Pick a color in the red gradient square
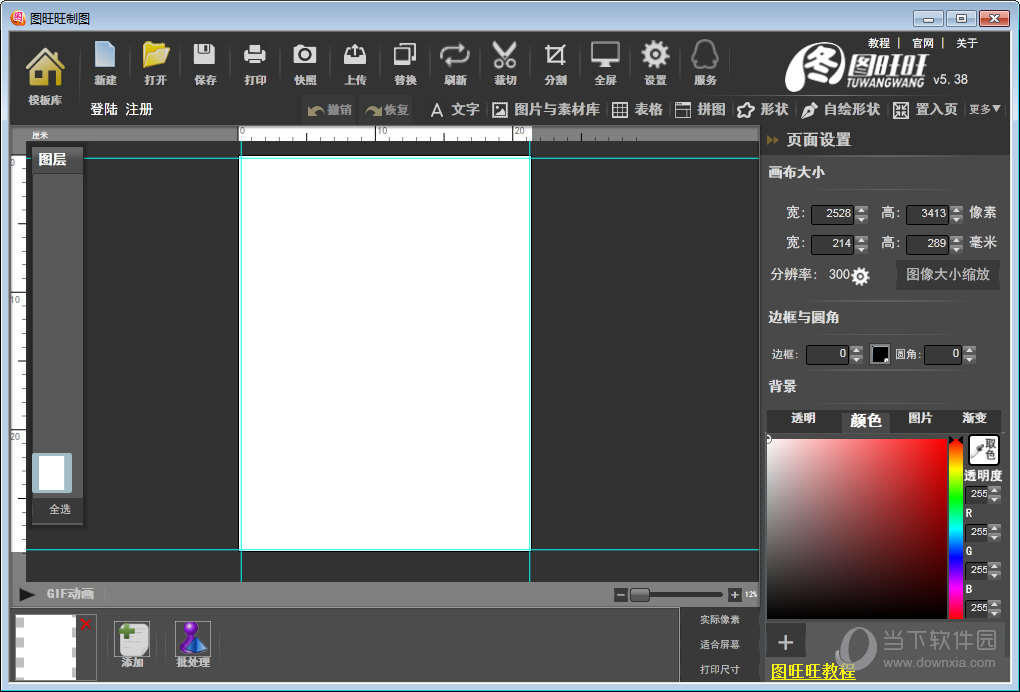1020x692 pixels. click(857, 528)
